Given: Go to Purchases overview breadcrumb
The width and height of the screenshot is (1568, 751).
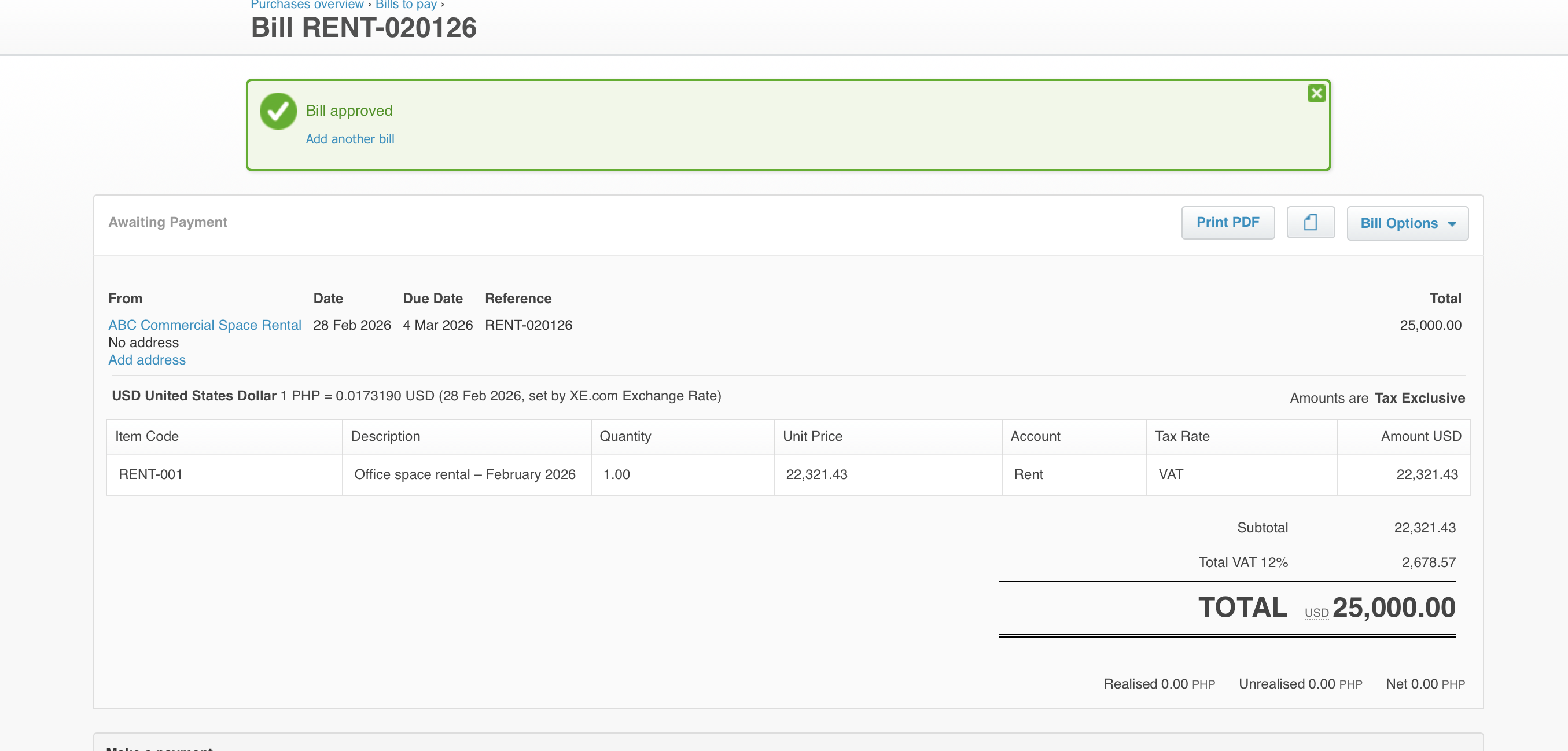Looking at the screenshot, I should [x=307, y=5].
